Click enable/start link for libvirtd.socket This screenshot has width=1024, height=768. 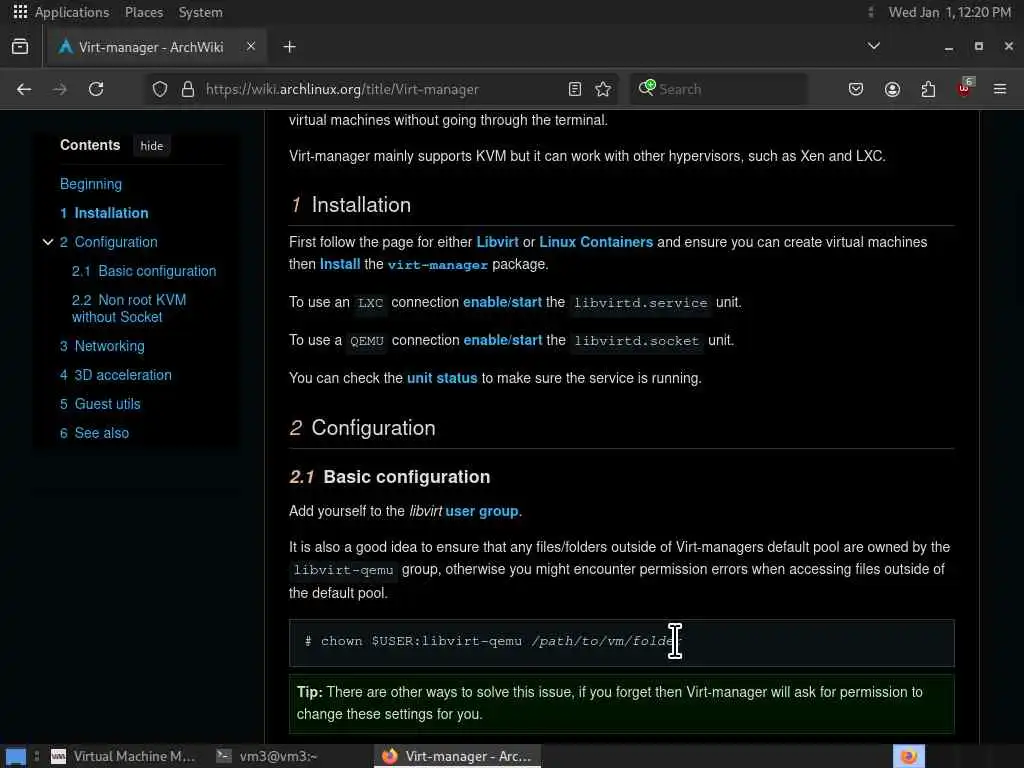pyautogui.click(x=503, y=340)
